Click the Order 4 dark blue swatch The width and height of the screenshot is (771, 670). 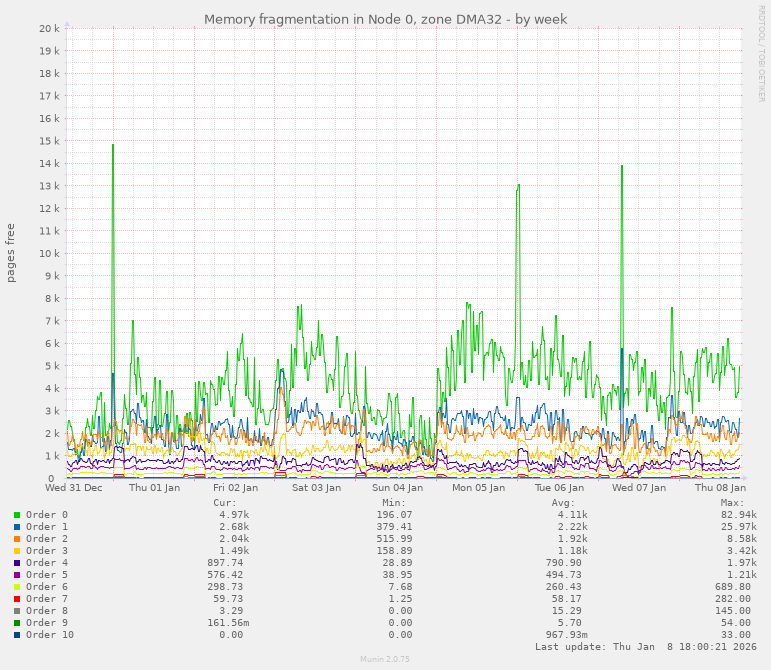click(17, 563)
